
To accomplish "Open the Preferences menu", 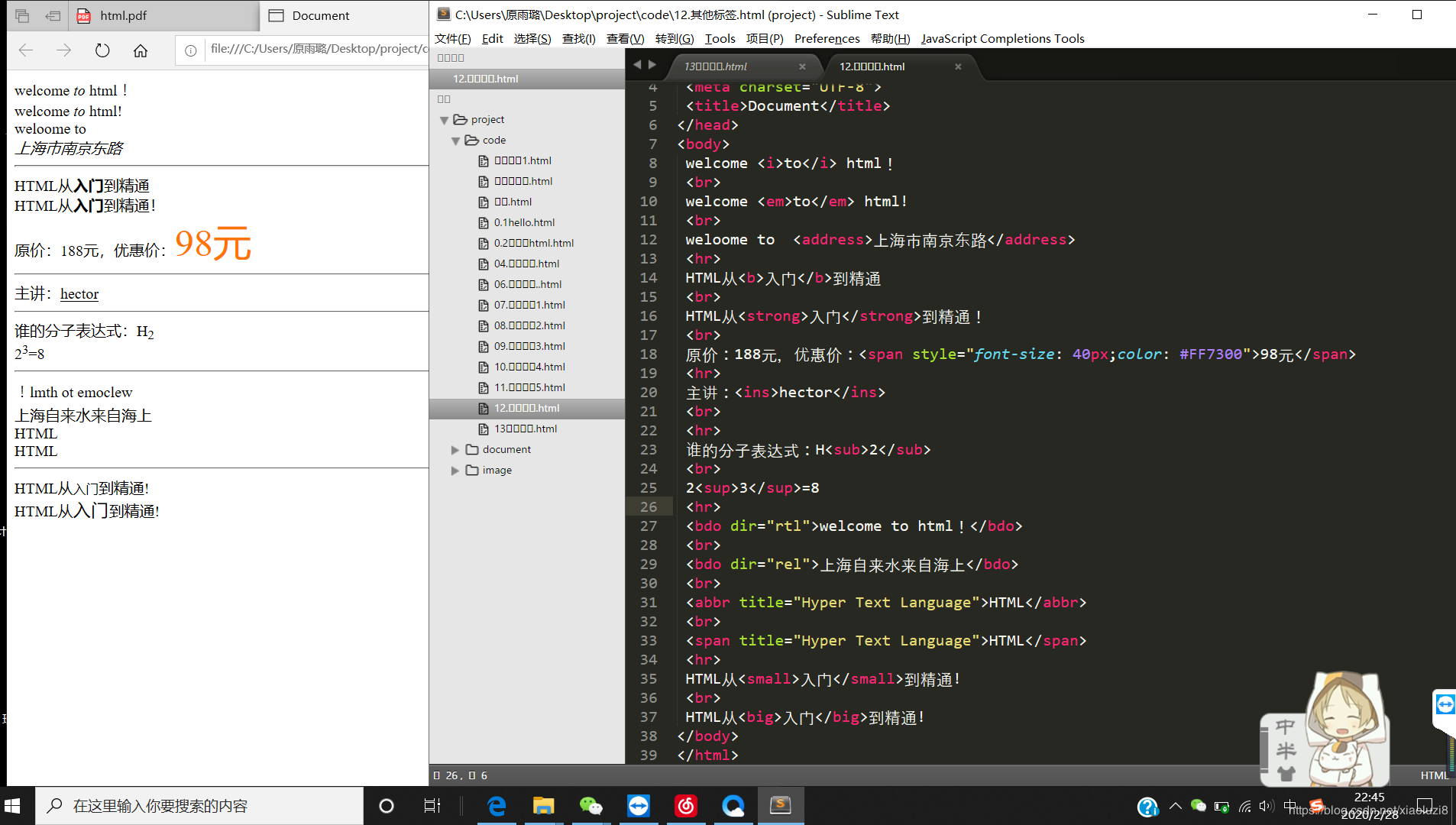I will [827, 38].
